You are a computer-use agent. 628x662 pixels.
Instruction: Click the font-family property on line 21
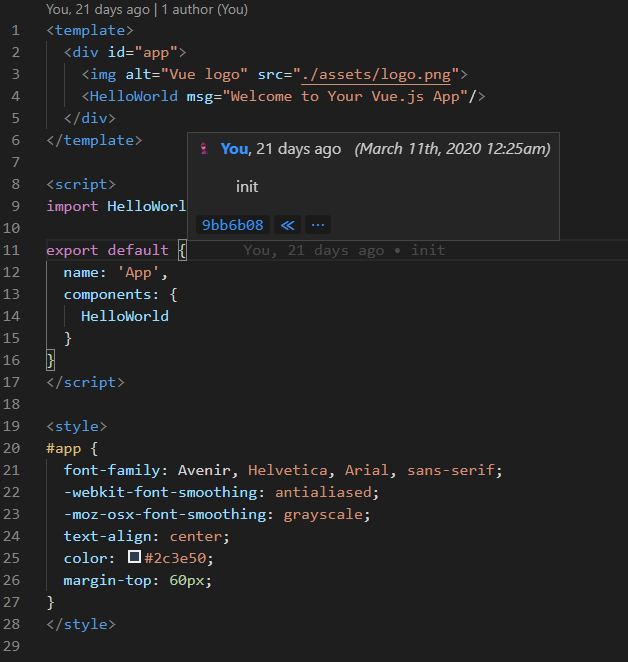tap(112, 470)
